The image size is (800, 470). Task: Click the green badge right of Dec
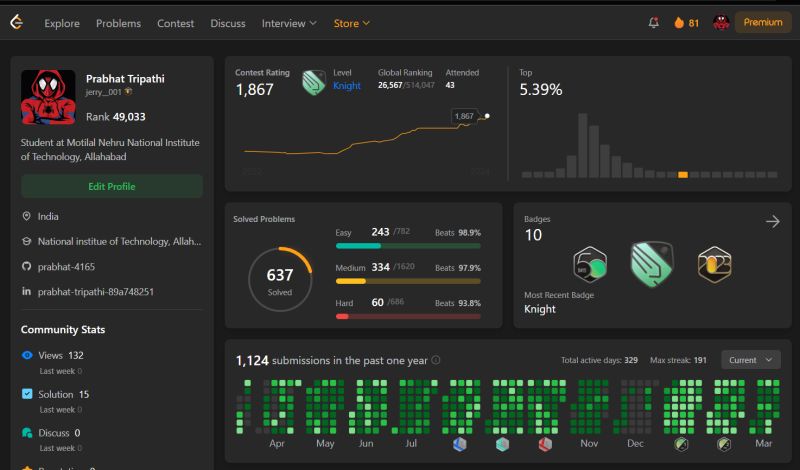(x=681, y=444)
